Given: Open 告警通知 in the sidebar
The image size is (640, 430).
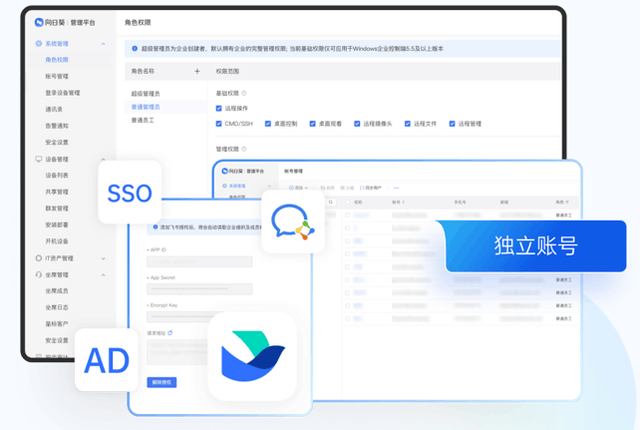Looking at the screenshot, I should (x=57, y=126).
